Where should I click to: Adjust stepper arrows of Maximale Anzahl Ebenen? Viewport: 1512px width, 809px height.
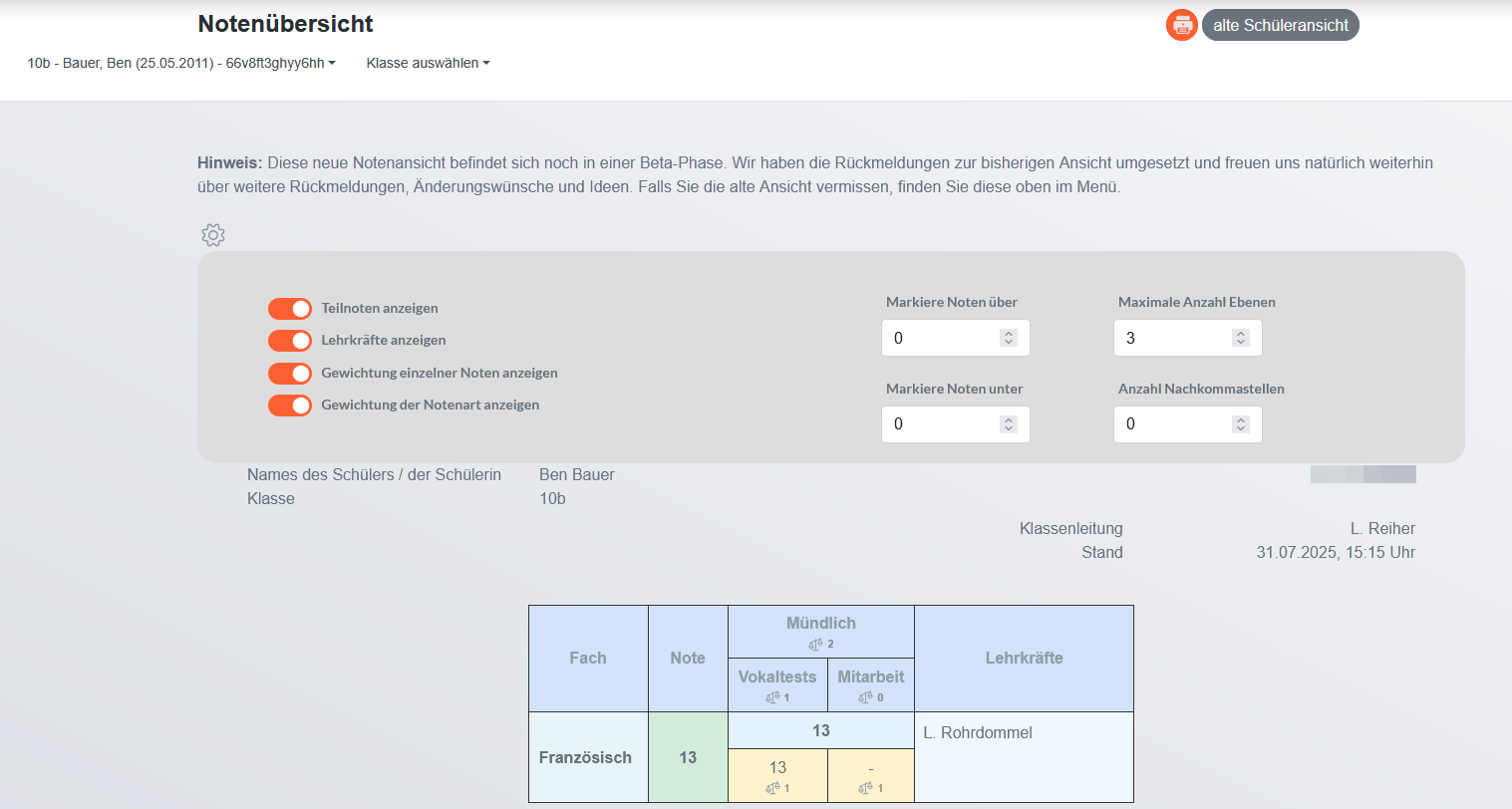(1241, 338)
